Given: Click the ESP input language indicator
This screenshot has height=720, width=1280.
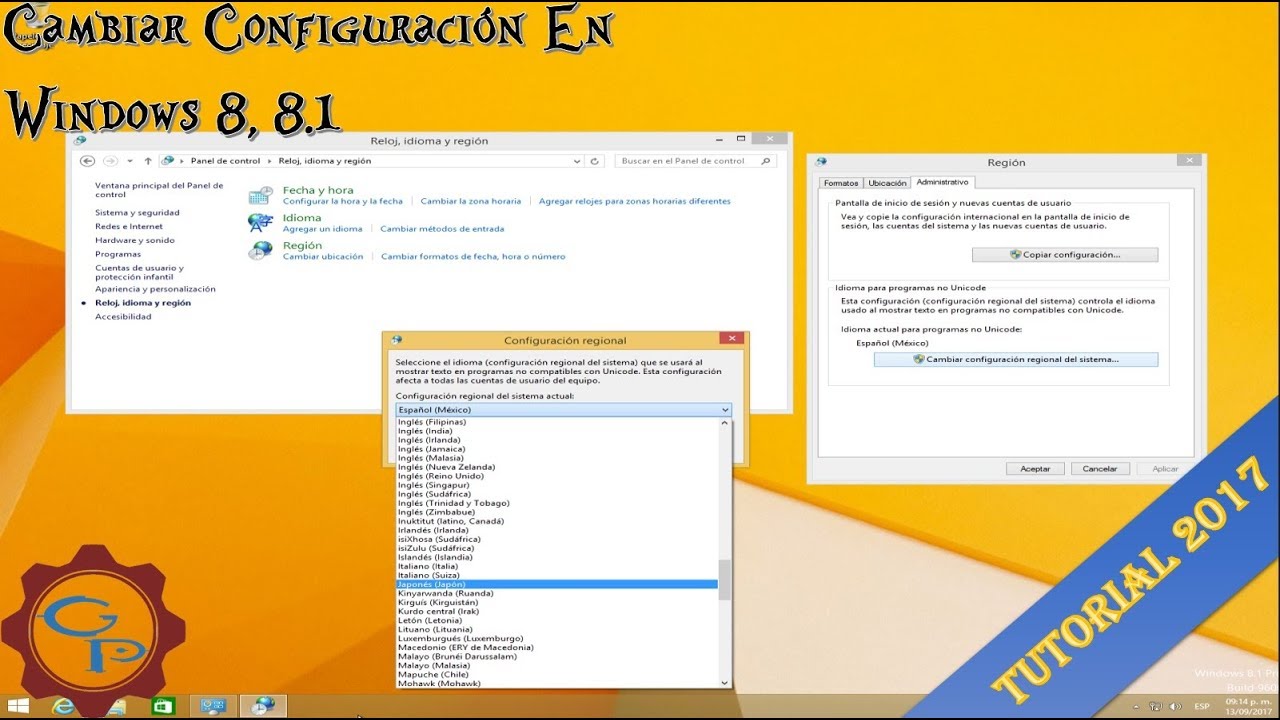Looking at the screenshot, I should (1202, 706).
